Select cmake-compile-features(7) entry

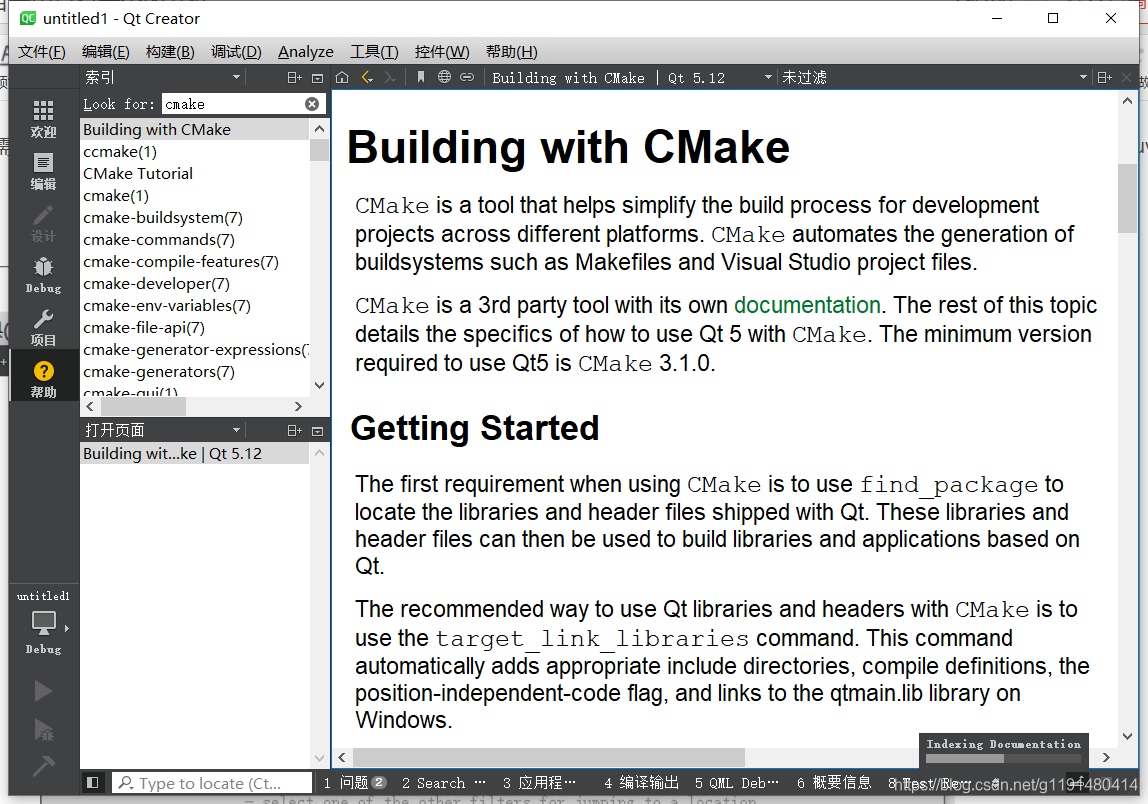tap(195, 261)
